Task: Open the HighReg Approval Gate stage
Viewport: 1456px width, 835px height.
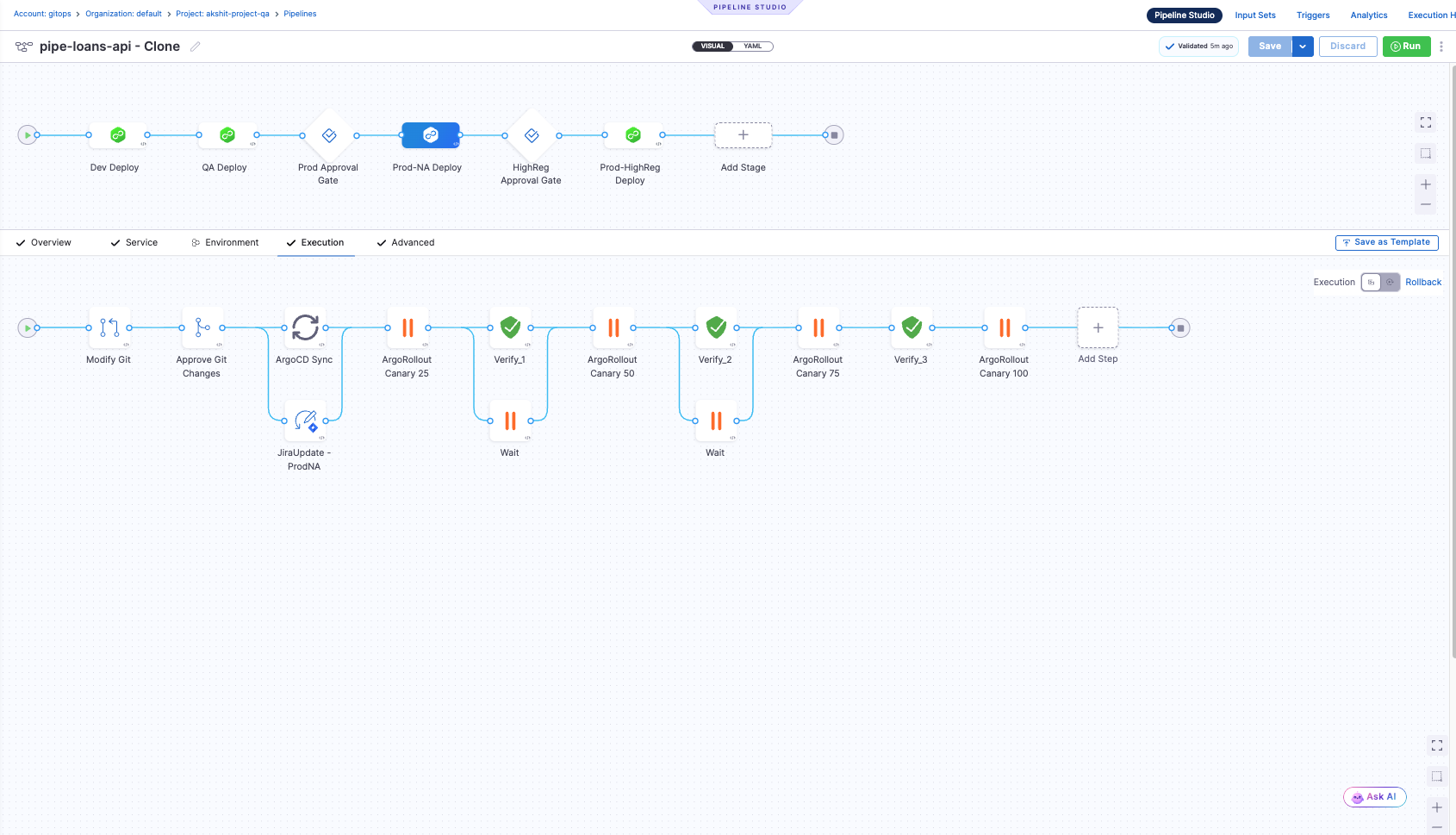Action: [x=531, y=134]
